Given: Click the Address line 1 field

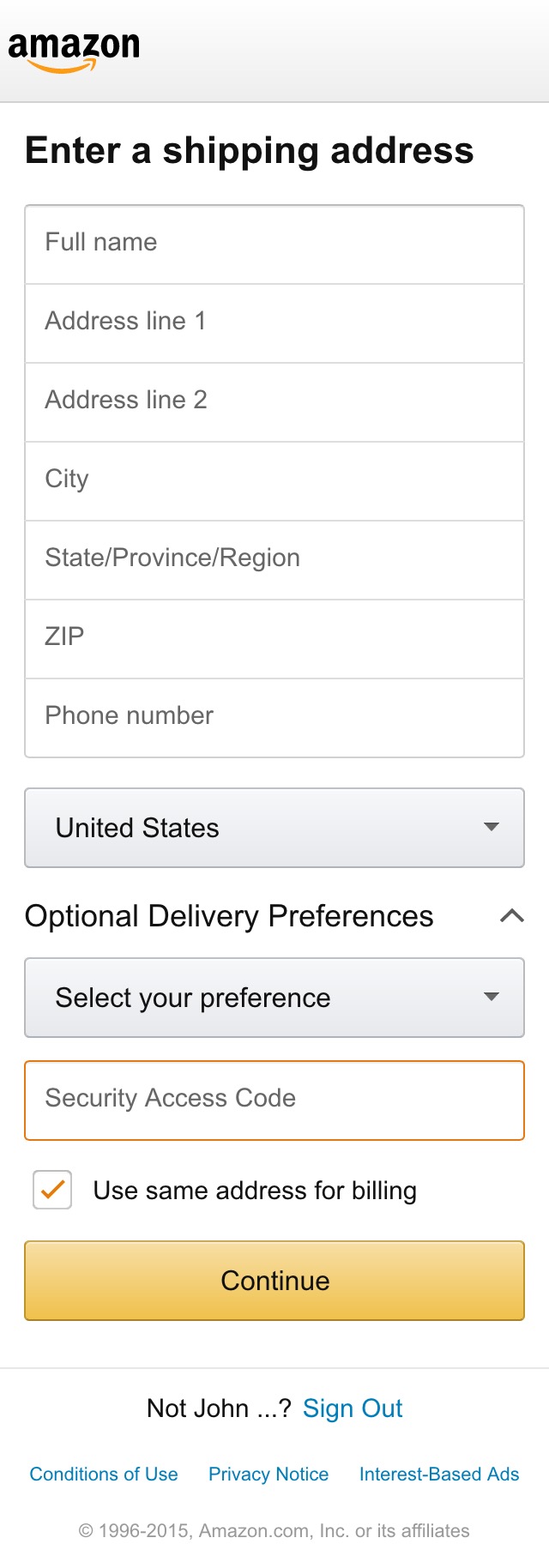Looking at the screenshot, I should [274, 322].
